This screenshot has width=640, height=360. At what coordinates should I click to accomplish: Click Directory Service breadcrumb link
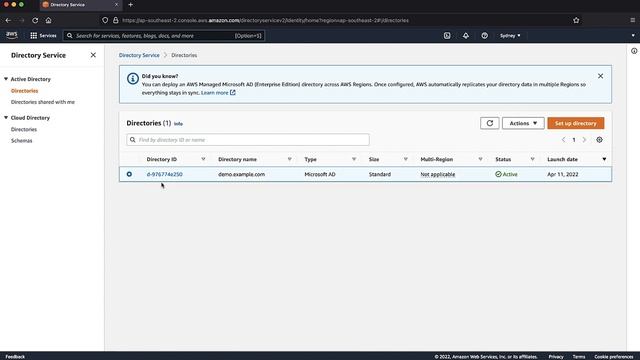[x=139, y=55]
